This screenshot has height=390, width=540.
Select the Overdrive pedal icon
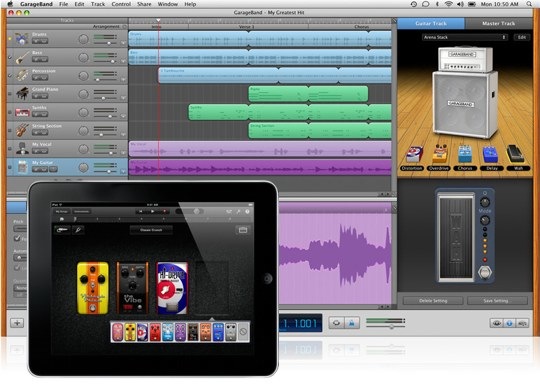(x=440, y=154)
